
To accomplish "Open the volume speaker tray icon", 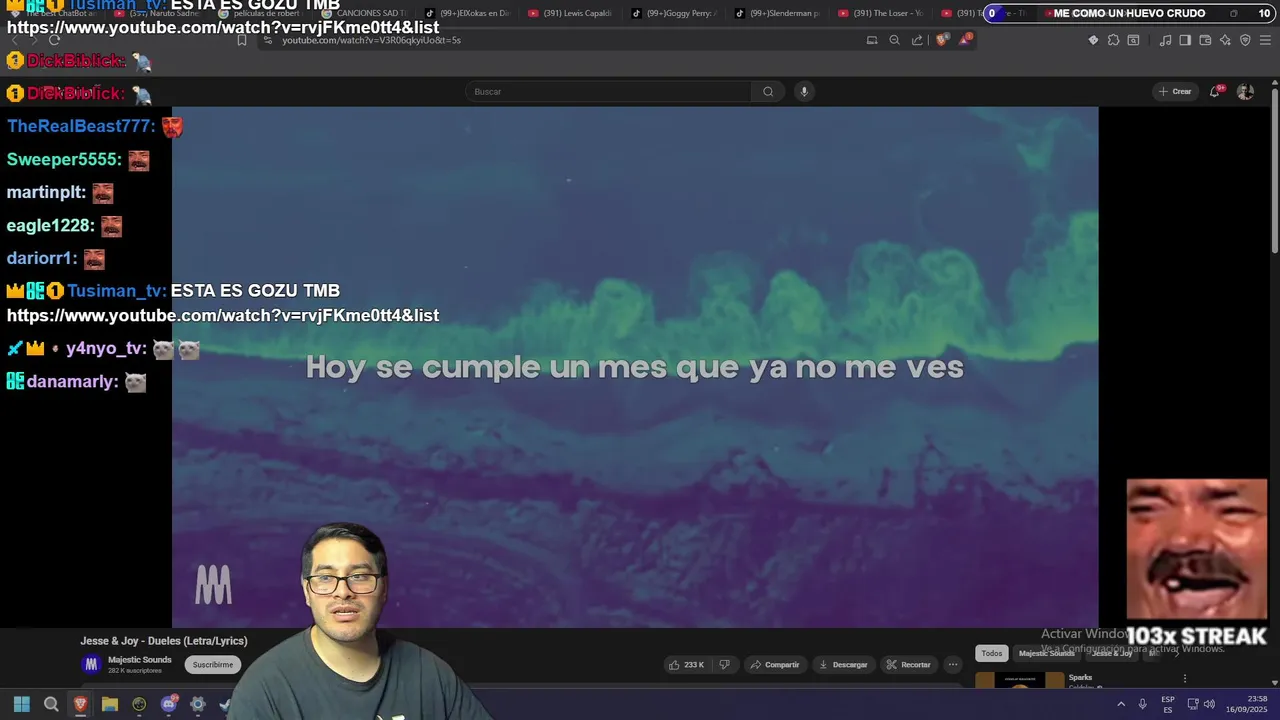I will pos(1210,704).
